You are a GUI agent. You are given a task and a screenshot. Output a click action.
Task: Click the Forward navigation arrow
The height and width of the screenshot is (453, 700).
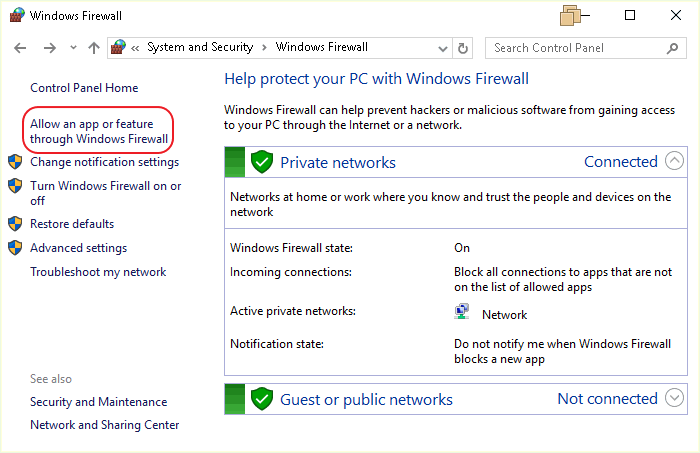pos(47,48)
